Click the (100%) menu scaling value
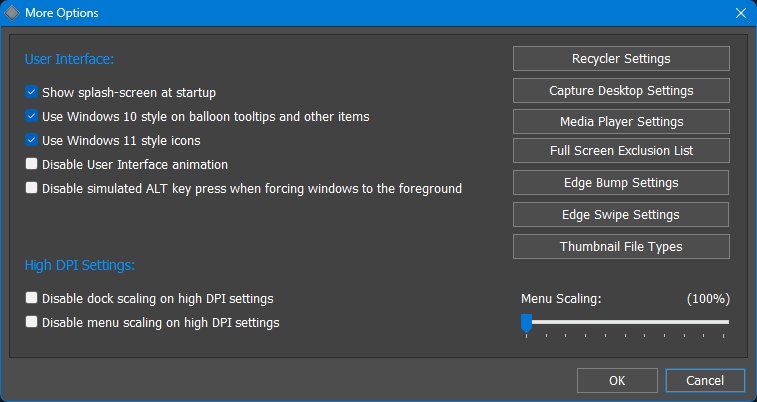 pos(708,299)
